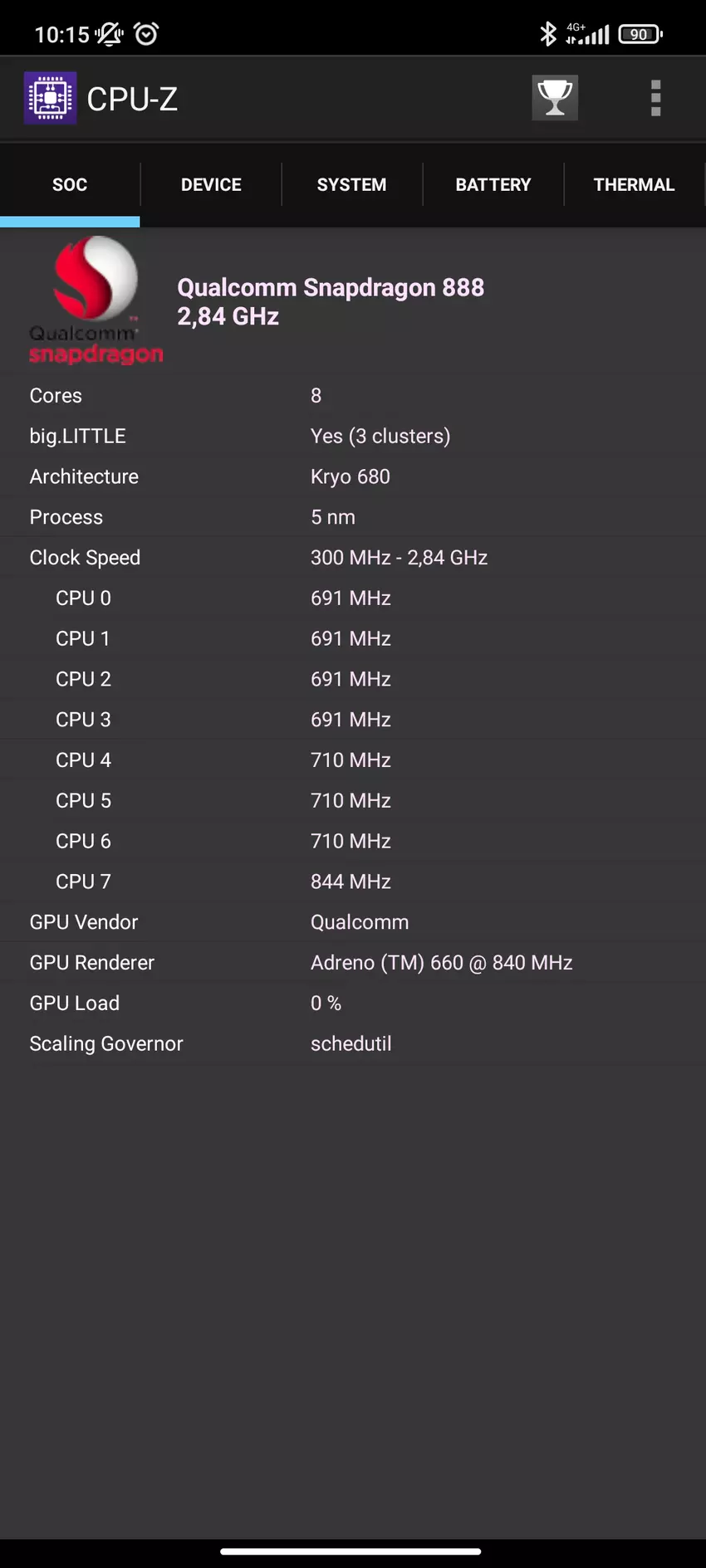This screenshot has height=1568, width=706.
Task: Switch to the DEVICE tab
Action: tap(211, 184)
